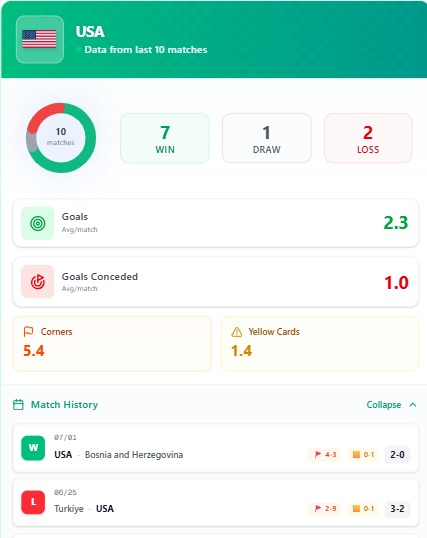Click the 4-3 corners value in Bosnia match
Screen dimensions: 427x538
(x=331, y=455)
